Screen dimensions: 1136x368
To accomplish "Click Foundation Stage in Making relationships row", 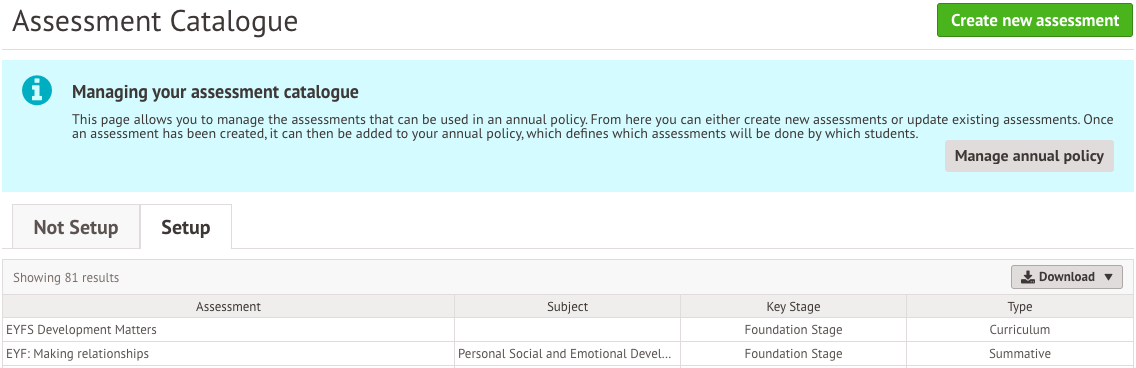I will tap(793, 354).
